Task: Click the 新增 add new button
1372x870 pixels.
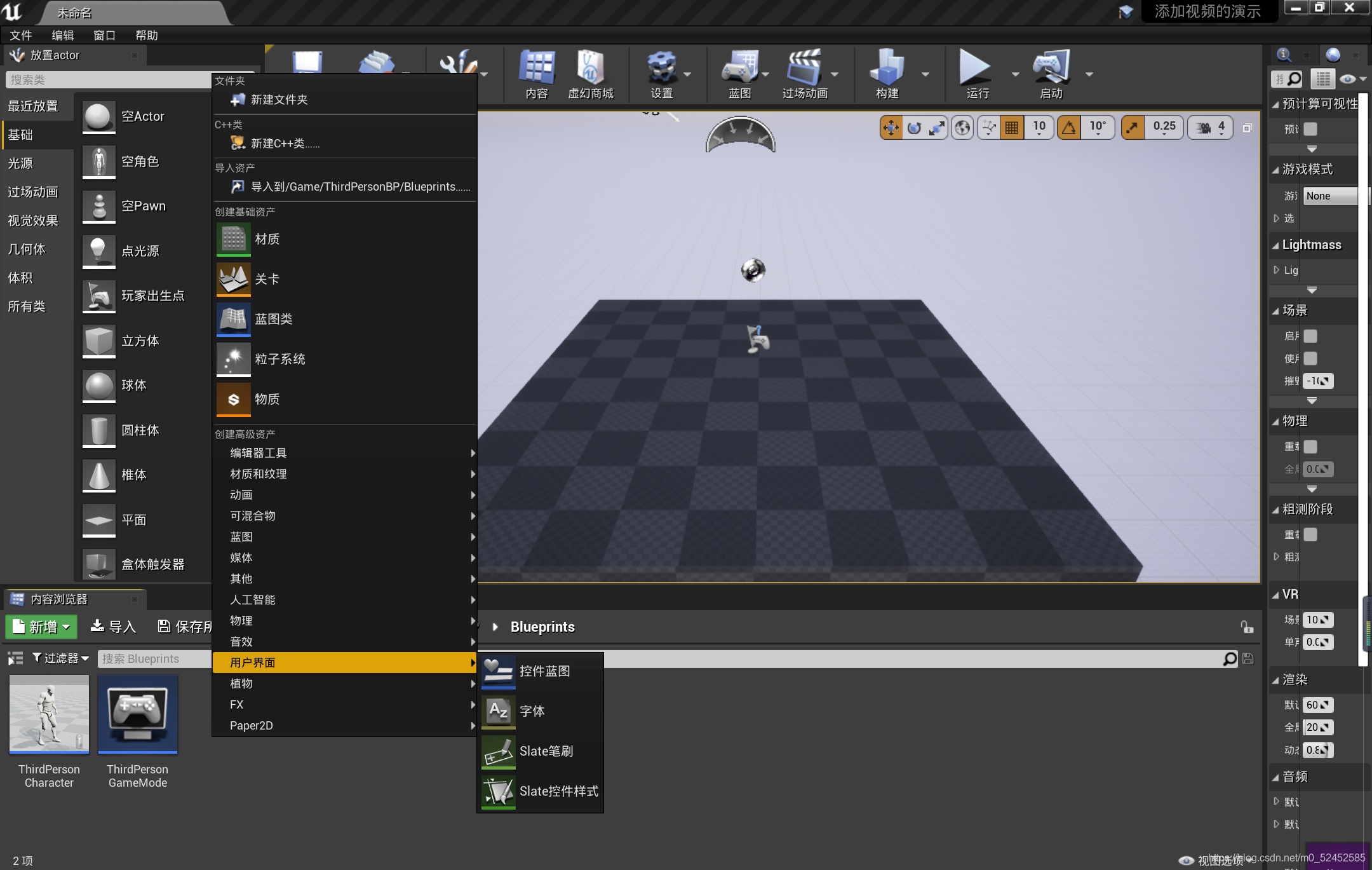Action: (41, 627)
